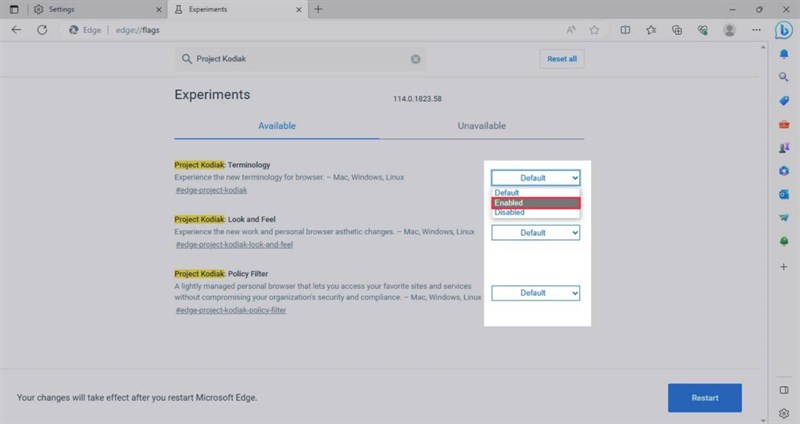Click restart notice text at bottom

point(137,397)
